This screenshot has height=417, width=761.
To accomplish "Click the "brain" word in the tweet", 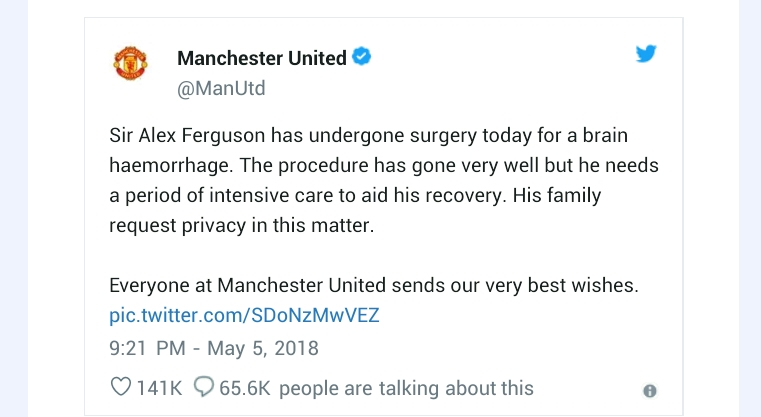I will 599,135.
